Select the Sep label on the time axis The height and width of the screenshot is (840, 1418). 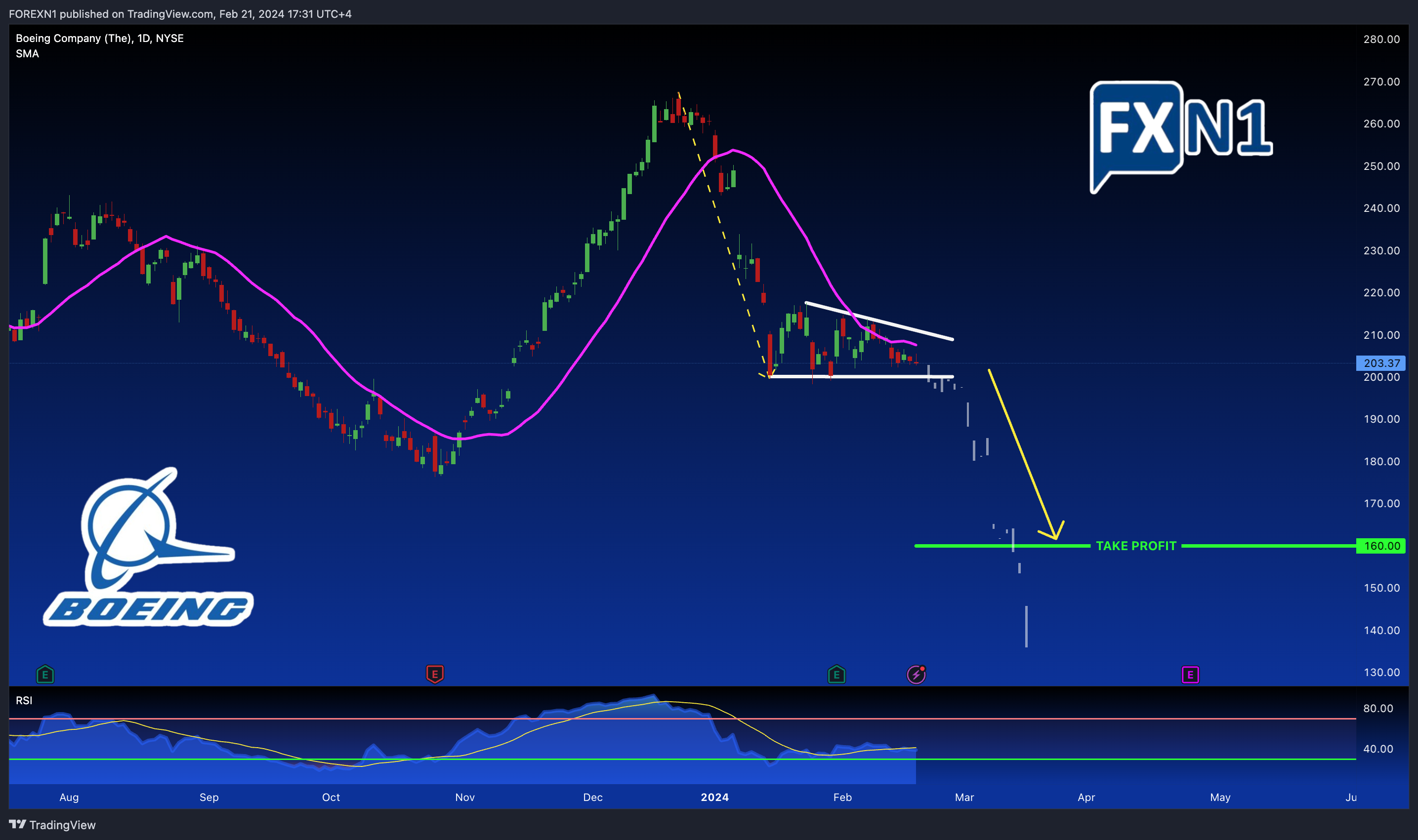(209, 797)
